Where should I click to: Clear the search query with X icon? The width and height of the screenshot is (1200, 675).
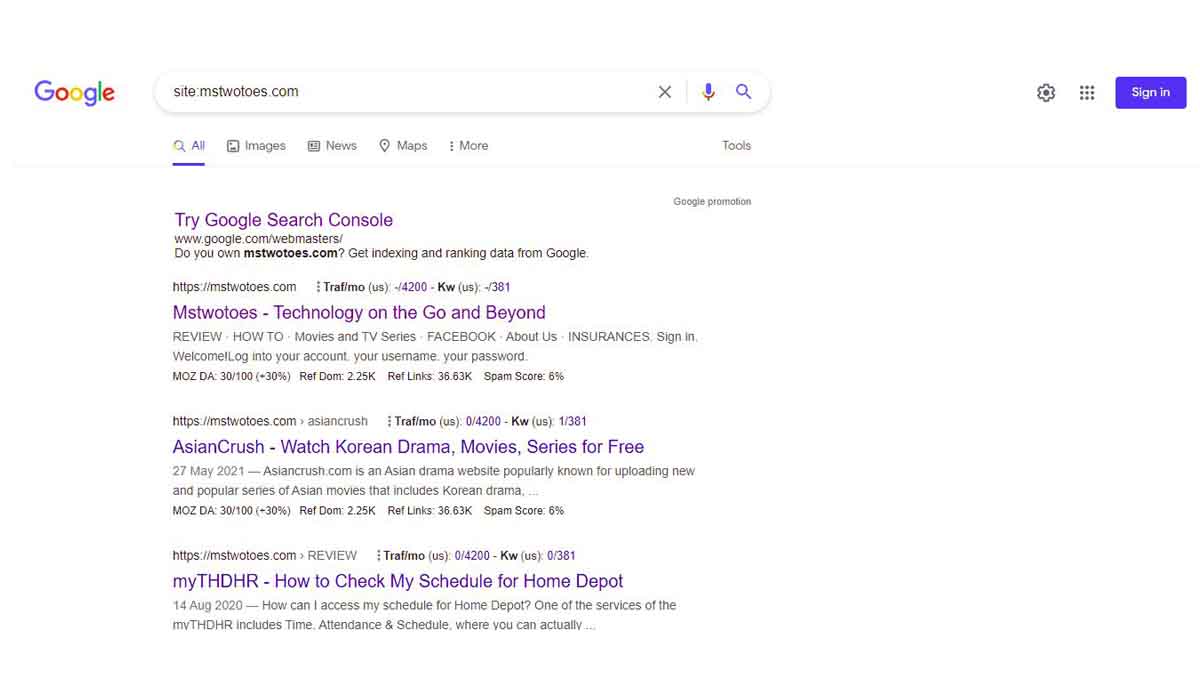(x=665, y=92)
